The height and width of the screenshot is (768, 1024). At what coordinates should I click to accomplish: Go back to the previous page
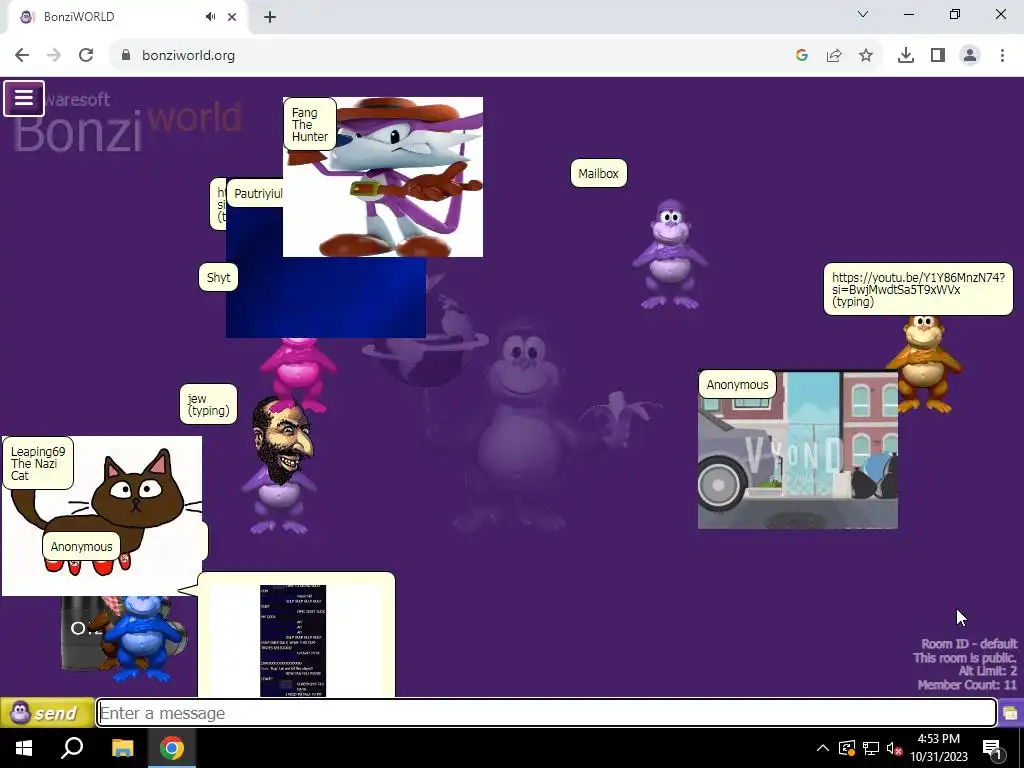(x=22, y=56)
